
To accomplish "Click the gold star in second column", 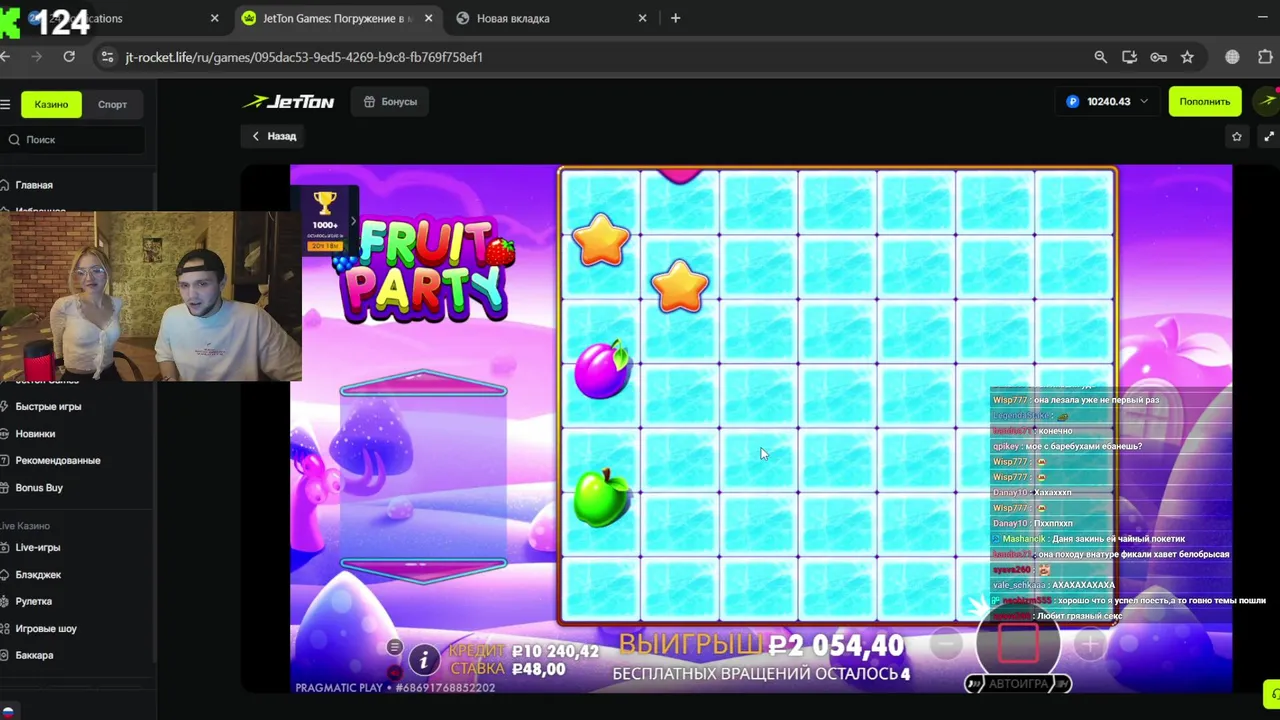I will 680,287.
